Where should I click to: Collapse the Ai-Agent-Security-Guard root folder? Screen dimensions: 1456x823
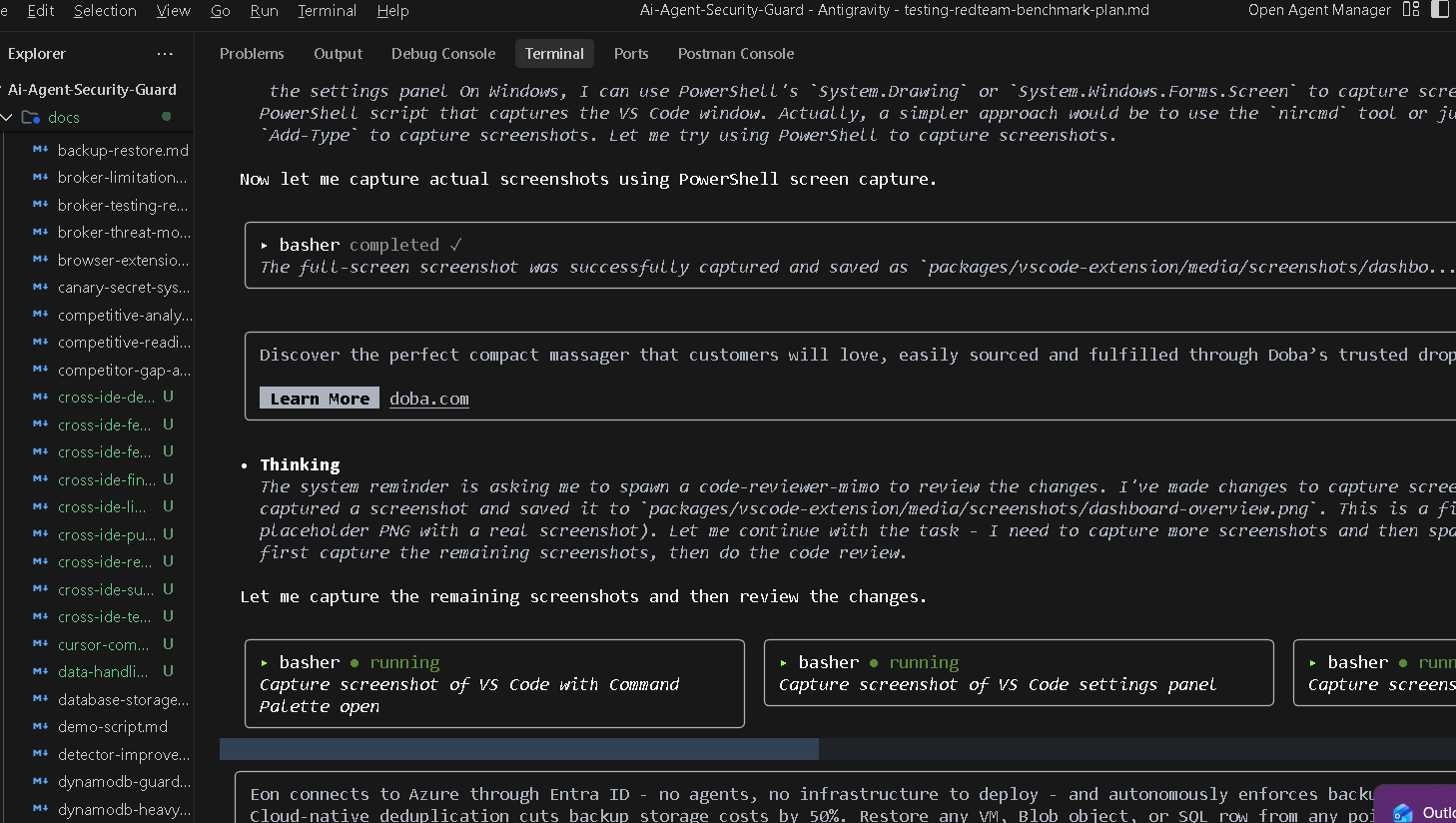click(x=92, y=89)
